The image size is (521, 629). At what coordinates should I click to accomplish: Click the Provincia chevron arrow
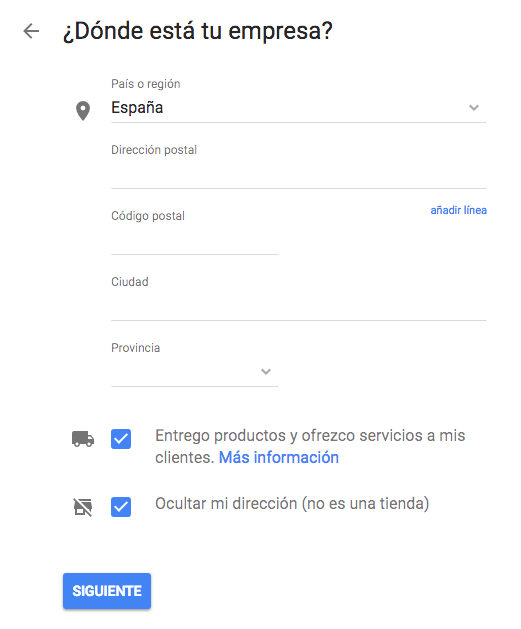266,372
